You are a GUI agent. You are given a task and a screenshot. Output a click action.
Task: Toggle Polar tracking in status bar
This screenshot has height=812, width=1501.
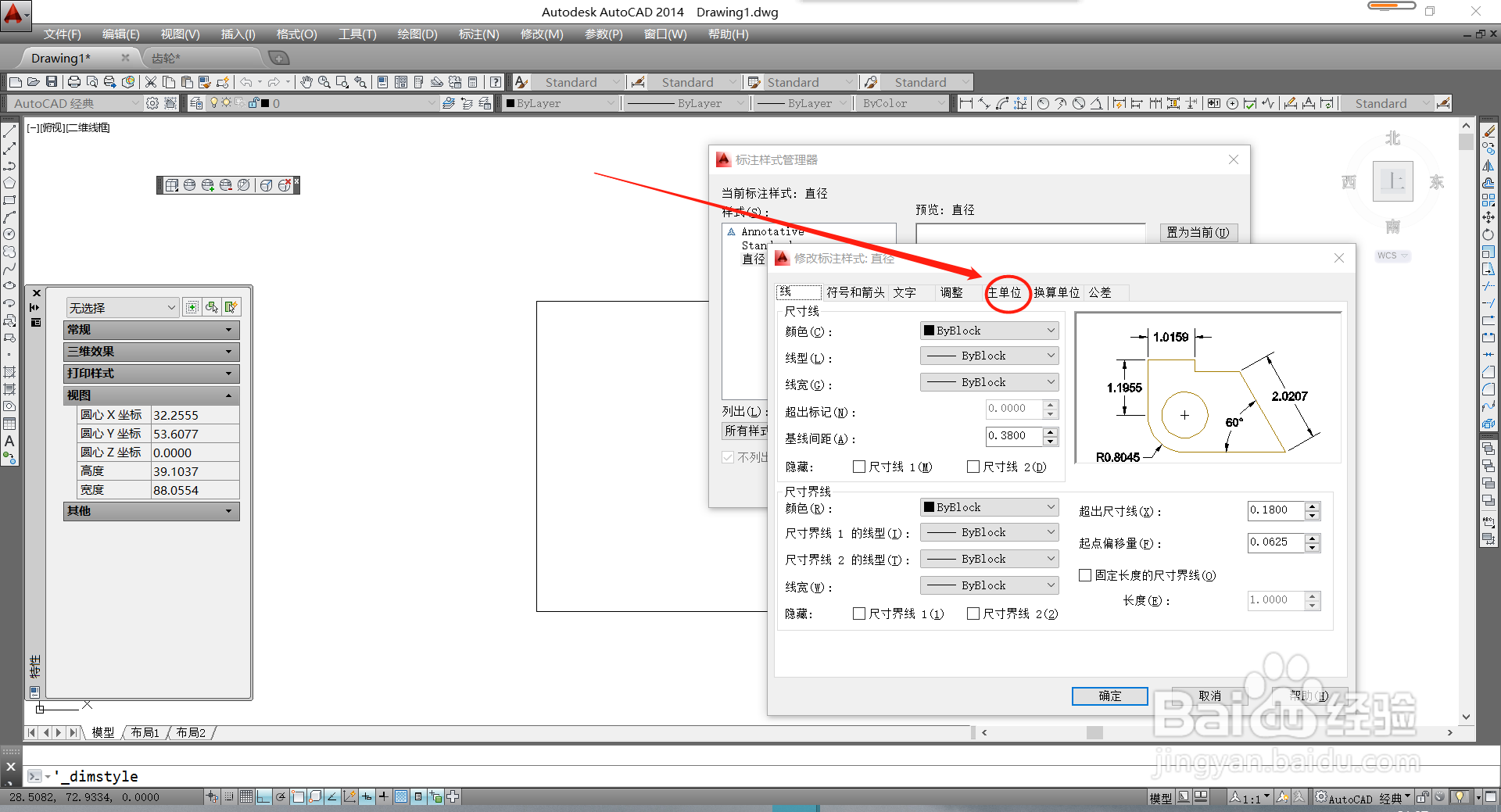[x=281, y=797]
